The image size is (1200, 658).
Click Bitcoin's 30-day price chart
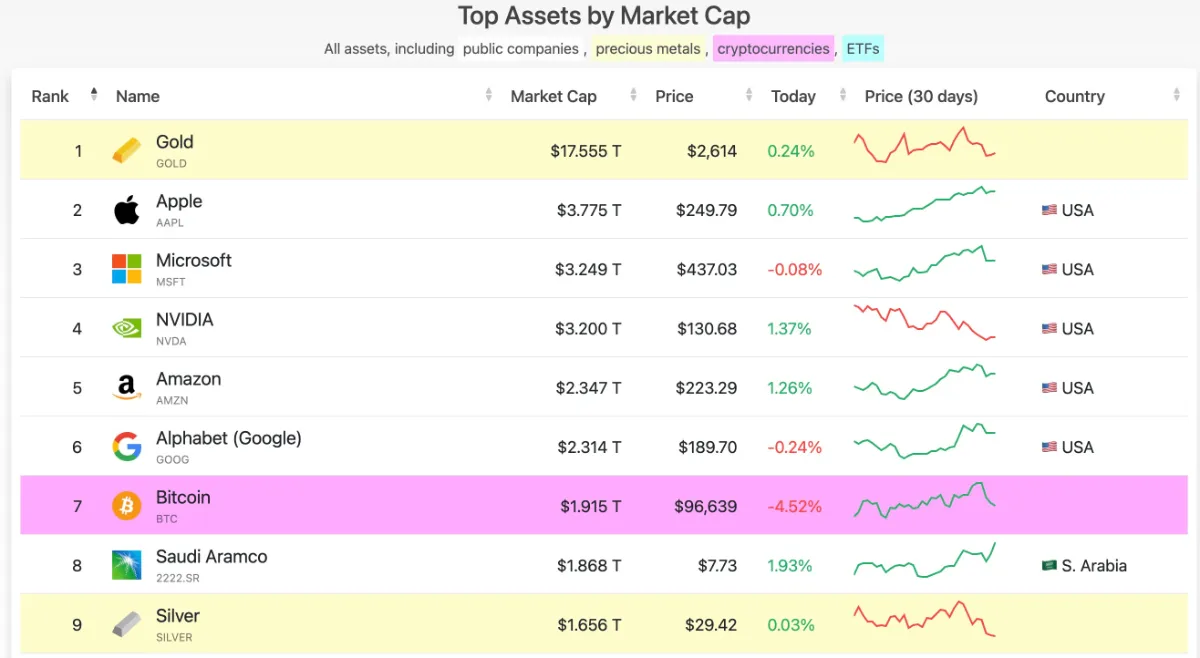(924, 500)
